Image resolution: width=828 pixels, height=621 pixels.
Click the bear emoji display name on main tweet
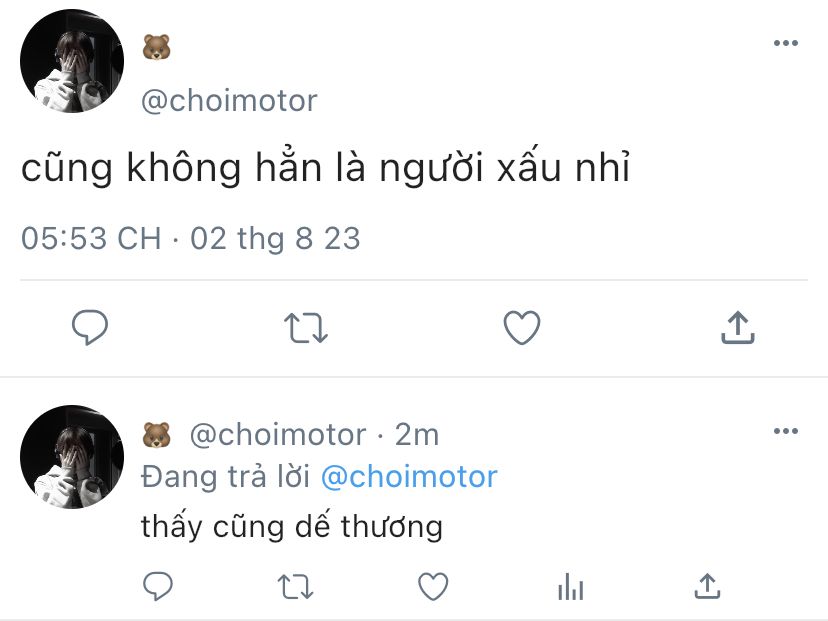(x=156, y=48)
